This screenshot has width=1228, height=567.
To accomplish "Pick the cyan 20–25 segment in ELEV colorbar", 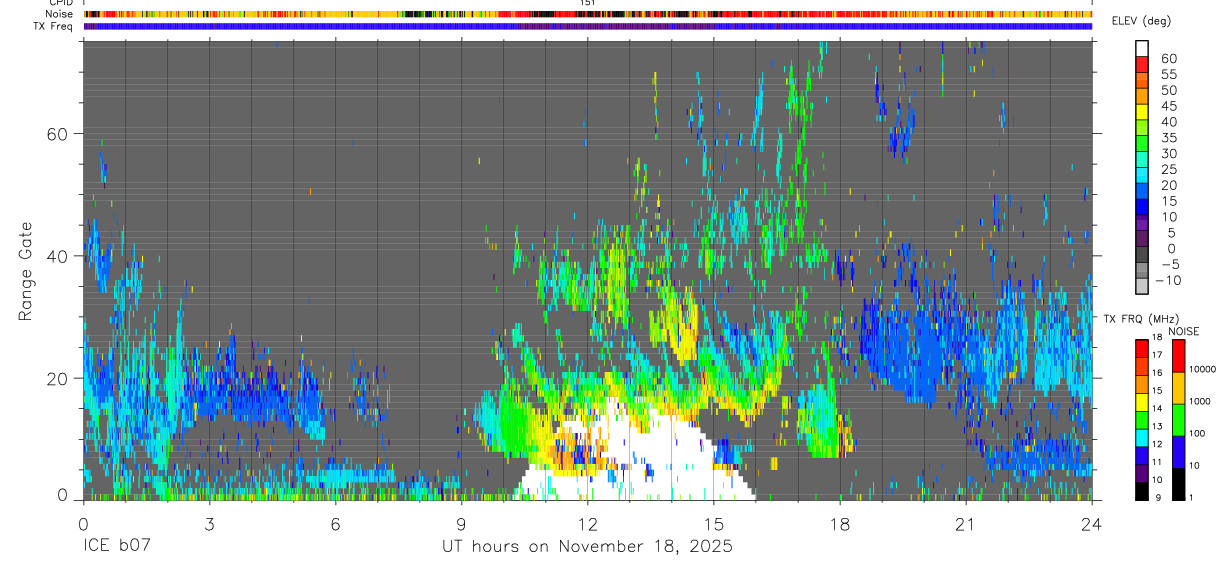I will point(1142,177).
